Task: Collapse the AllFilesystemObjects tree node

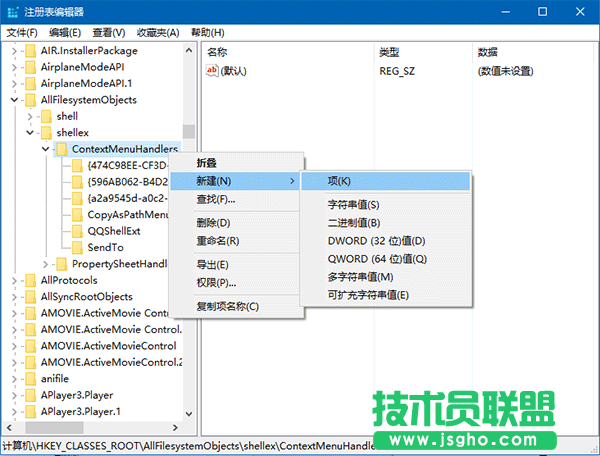Action: pos(13,100)
